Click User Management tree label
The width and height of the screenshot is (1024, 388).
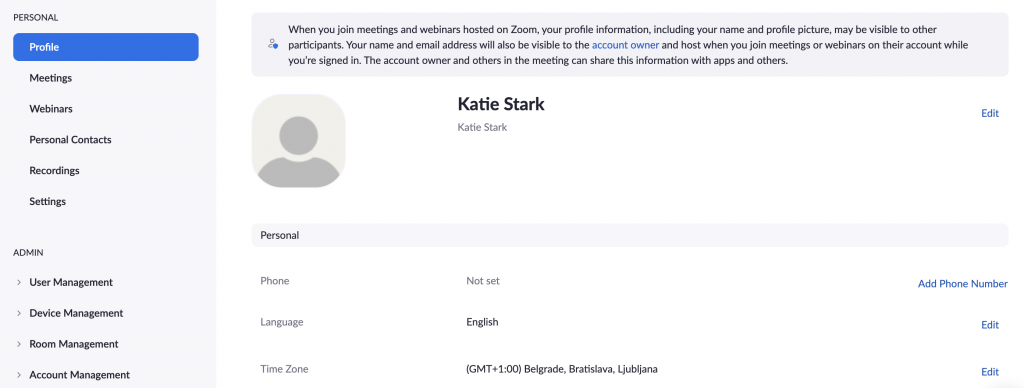click(x=71, y=282)
